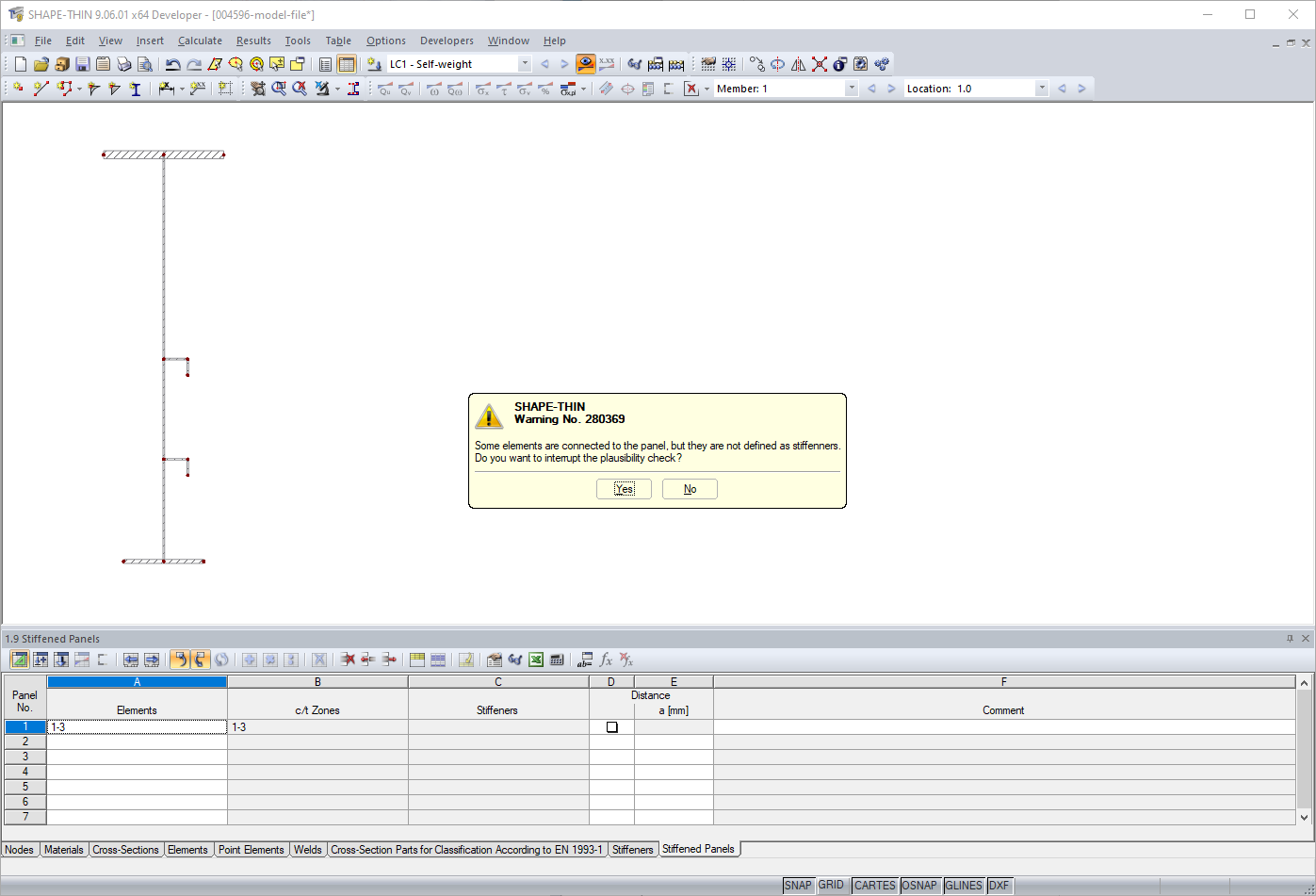Select the Elements cell showing 1-3

(x=137, y=726)
